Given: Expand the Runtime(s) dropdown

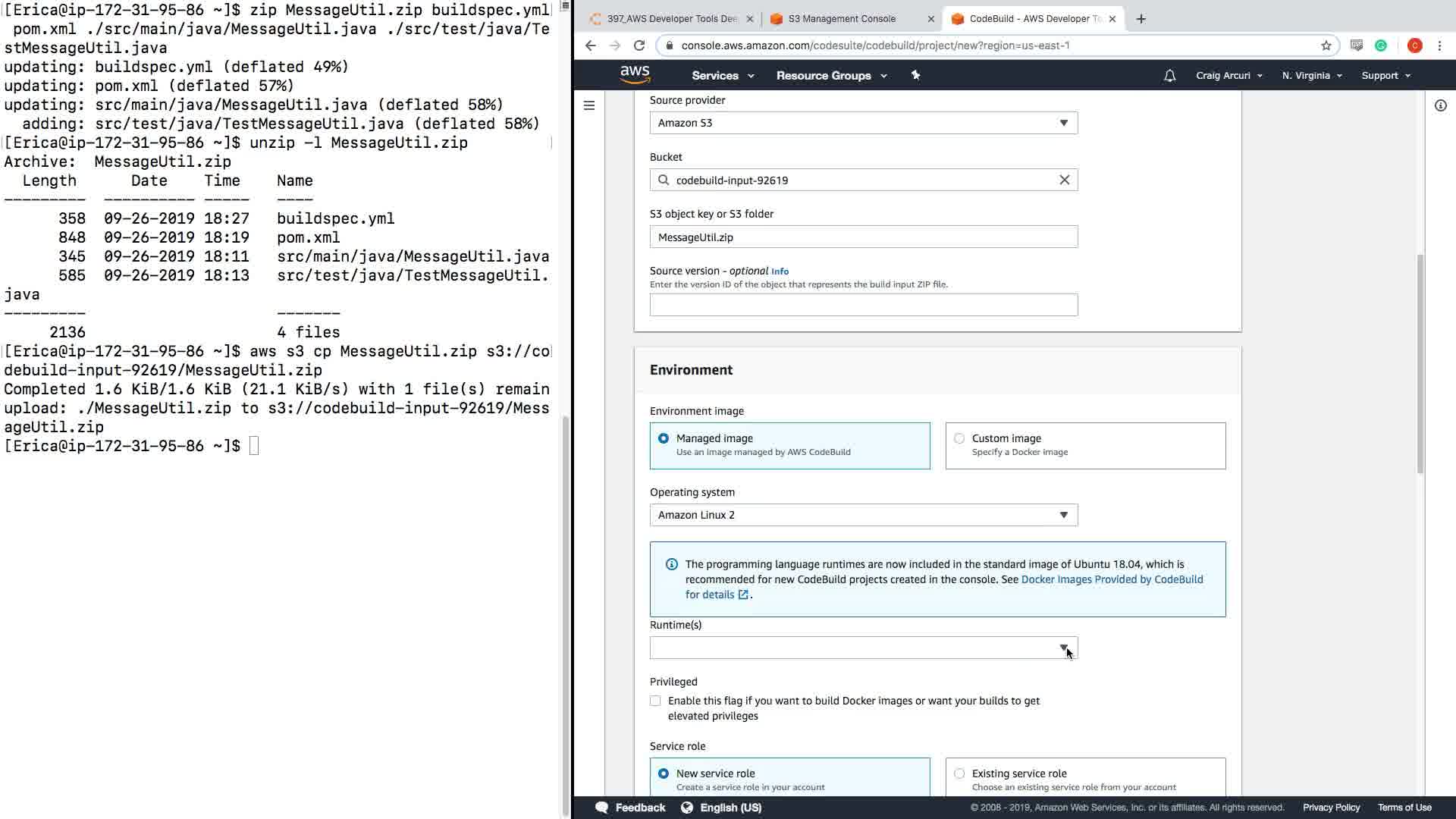Looking at the screenshot, I should point(863,648).
